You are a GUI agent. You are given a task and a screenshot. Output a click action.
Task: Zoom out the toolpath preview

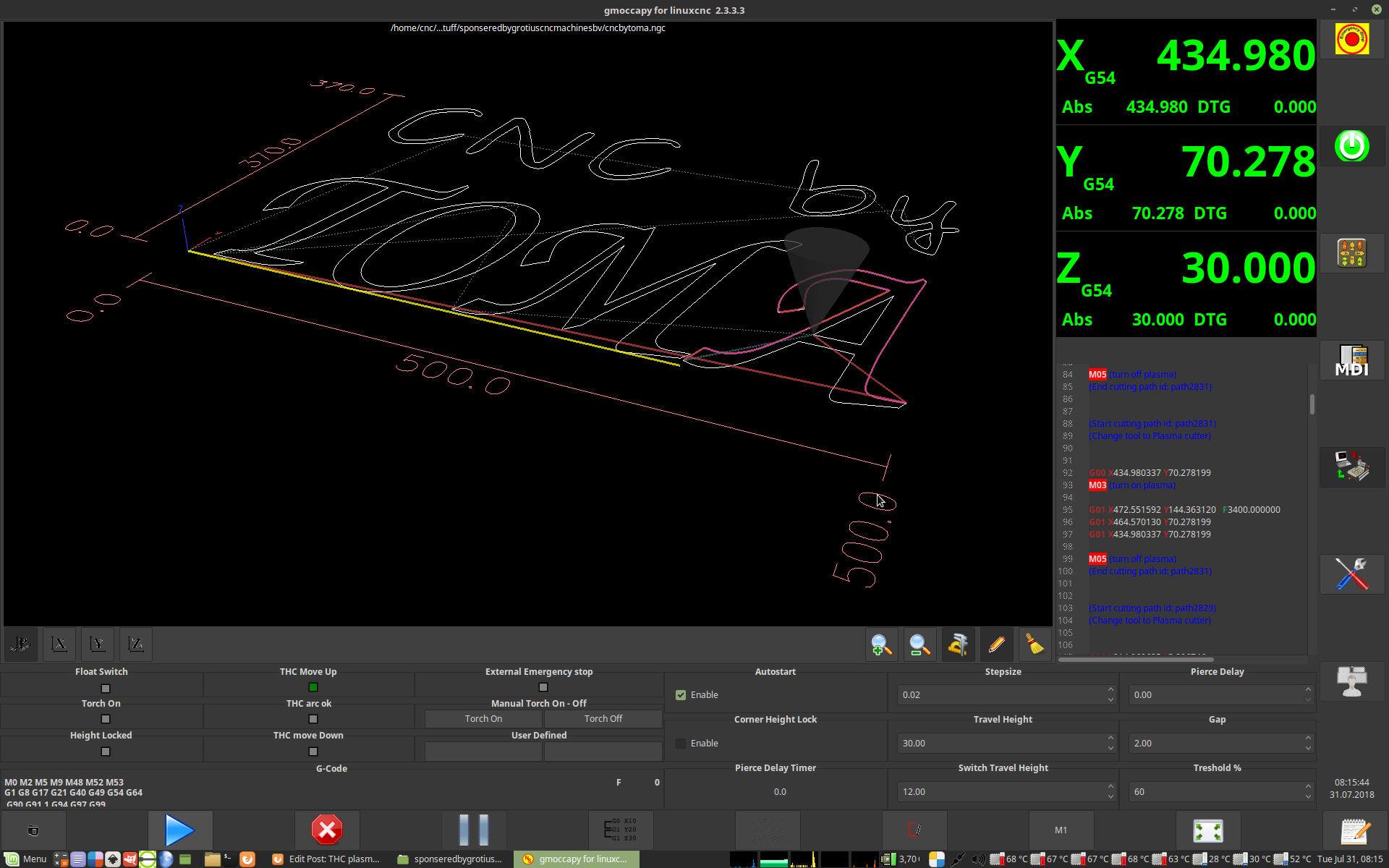click(919, 644)
